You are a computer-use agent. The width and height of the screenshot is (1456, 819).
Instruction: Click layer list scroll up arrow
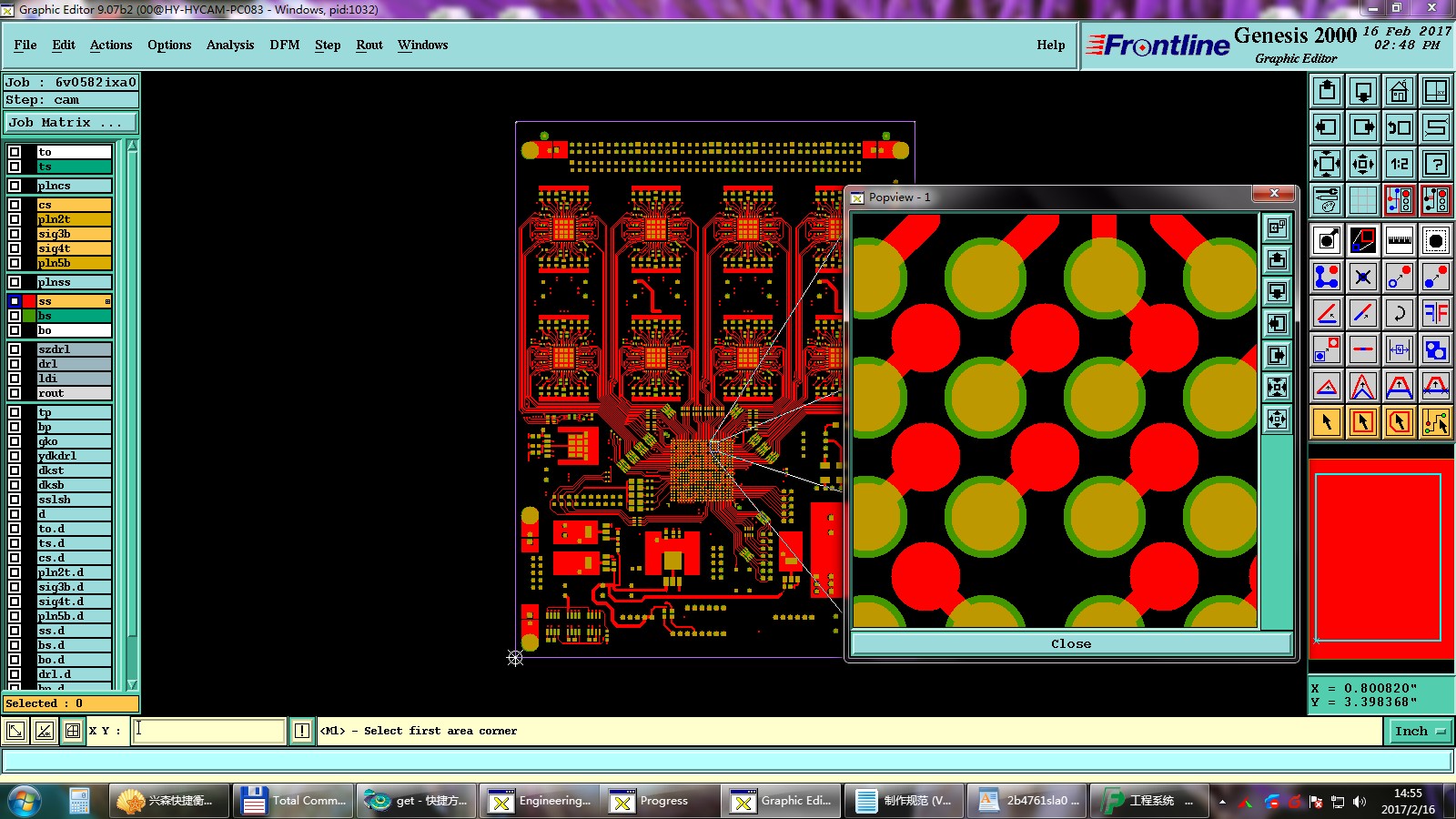pyautogui.click(x=132, y=146)
